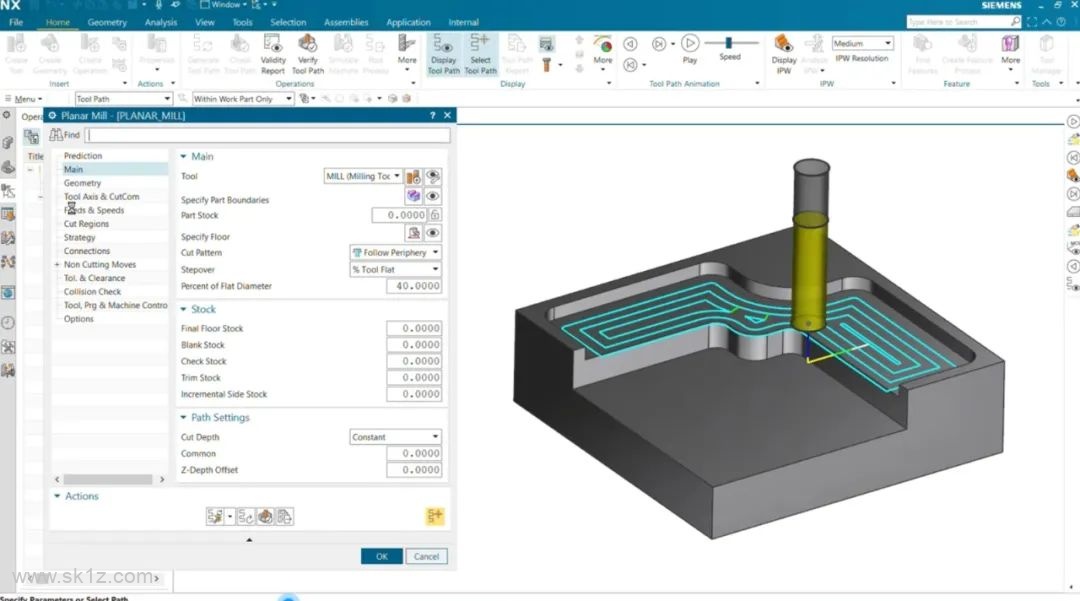This screenshot has width=1080, height=601.
Task: Click the OK button
Action: pos(382,556)
